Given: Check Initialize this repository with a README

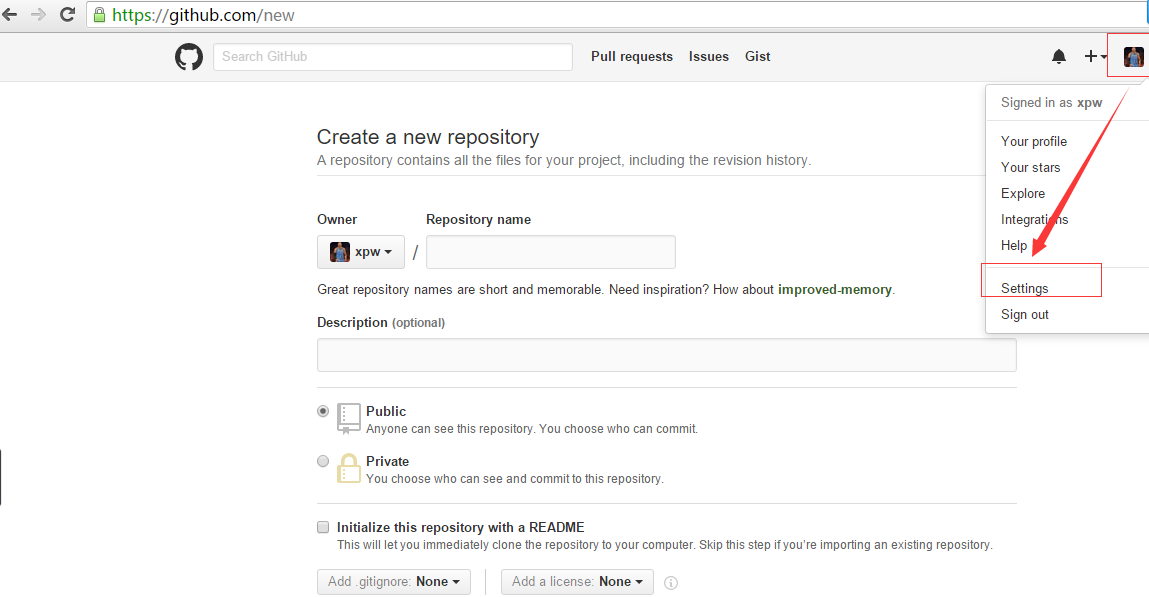Looking at the screenshot, I should point(323,527).
